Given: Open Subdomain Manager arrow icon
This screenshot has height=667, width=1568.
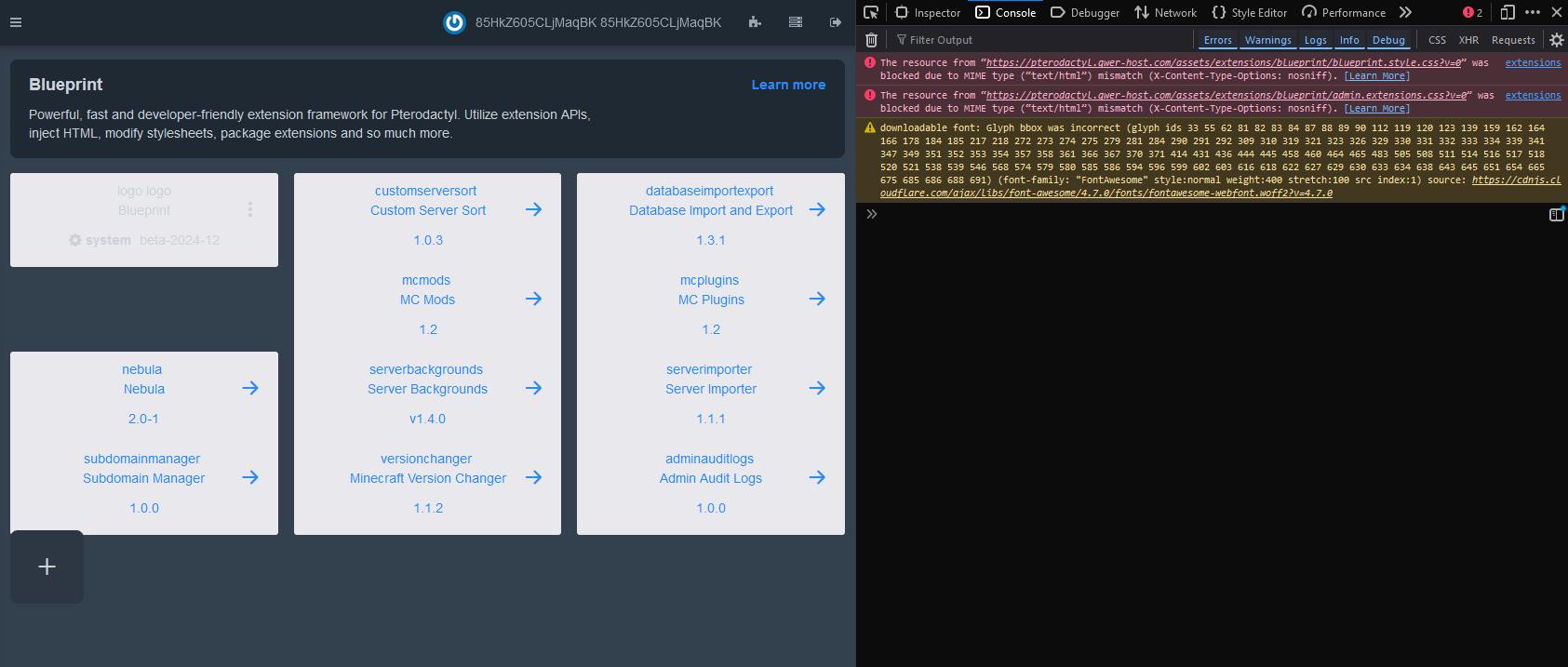Looking at the screenshot, I should pos(250,477).
